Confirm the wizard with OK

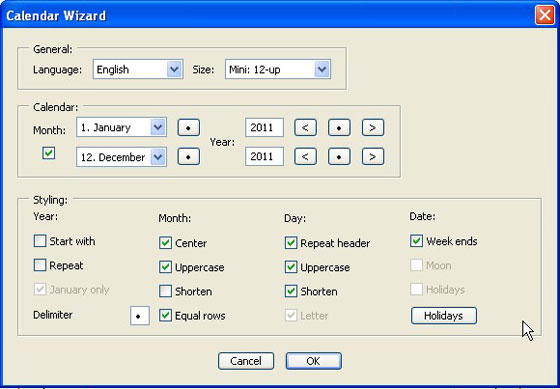314,361
